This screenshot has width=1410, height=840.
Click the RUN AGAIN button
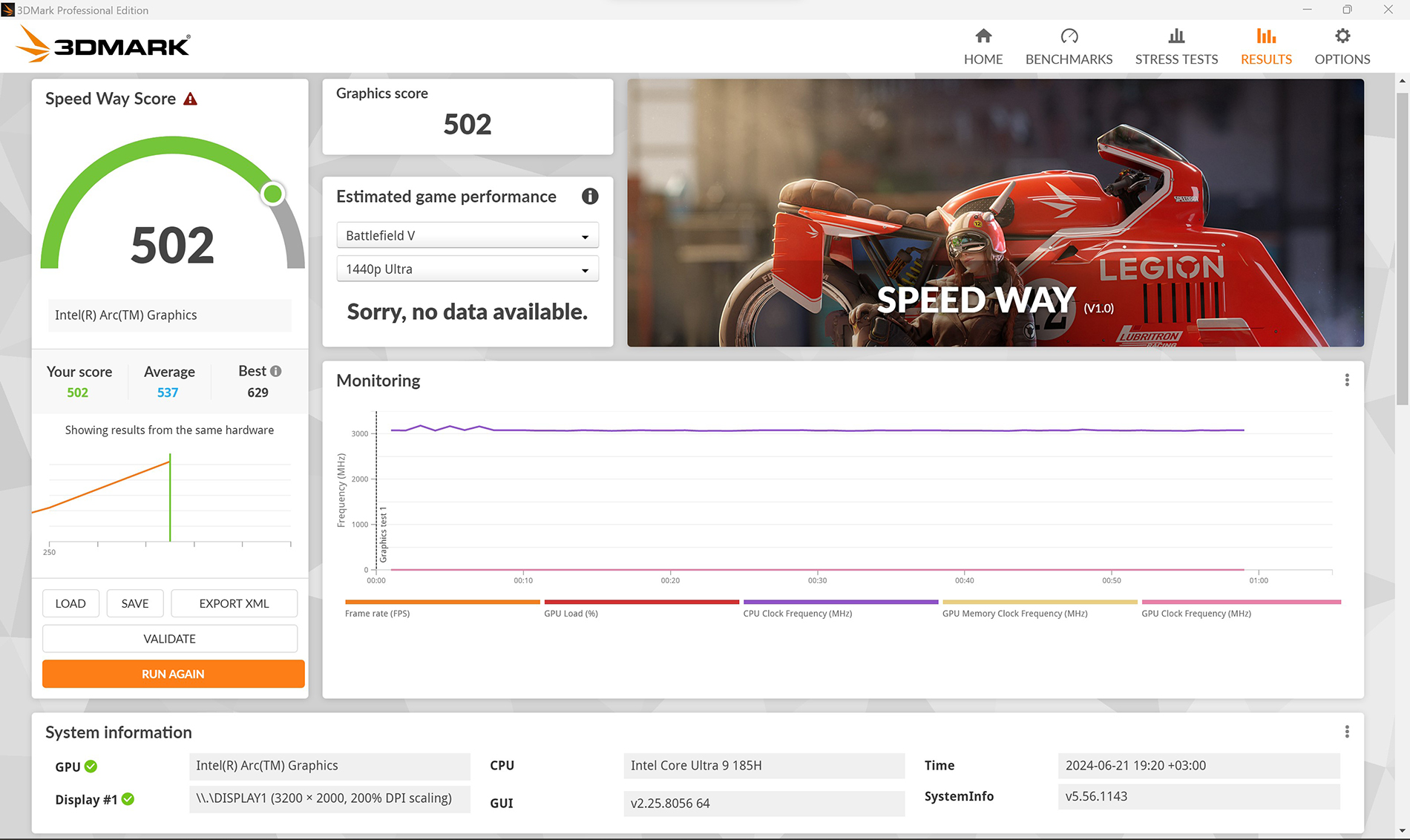pos(173,674)
